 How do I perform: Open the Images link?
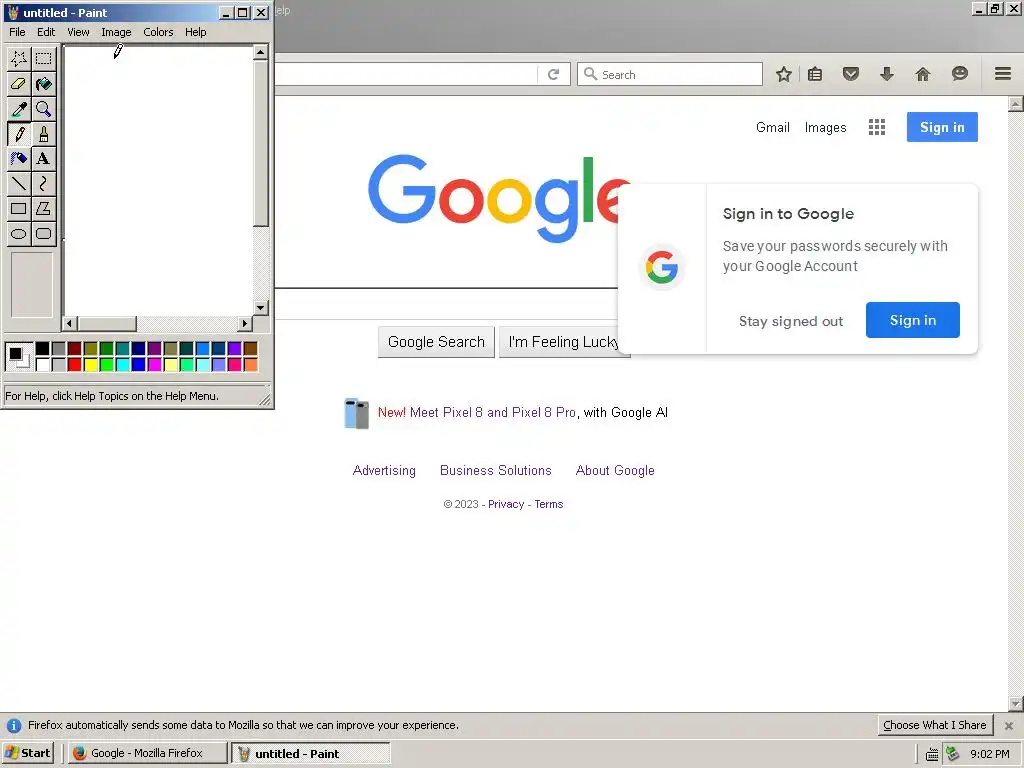[x=825, y=127]
